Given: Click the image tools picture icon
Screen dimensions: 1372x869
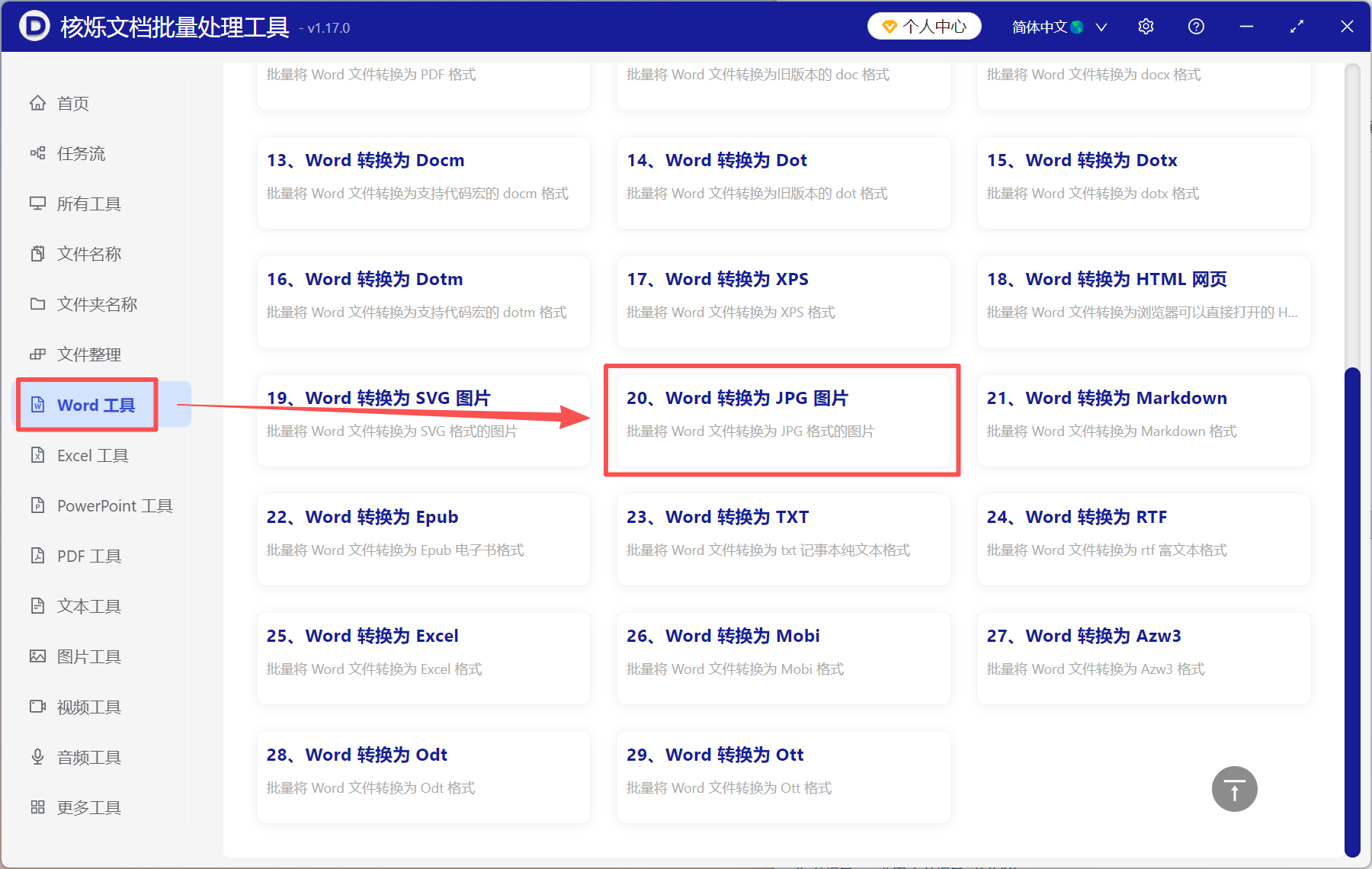Looking at the screenshot, I should point(37,656).
